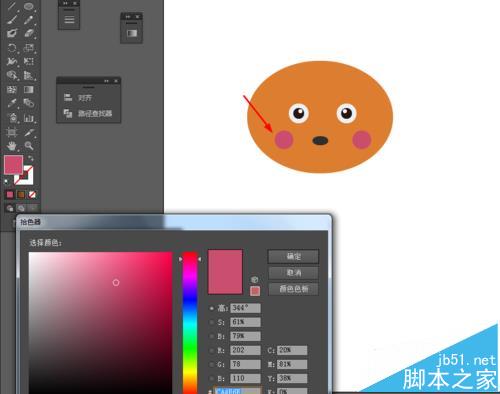
Task: Choose Draw Normal mode at toolbar bottom
Action: click(10, 208)
